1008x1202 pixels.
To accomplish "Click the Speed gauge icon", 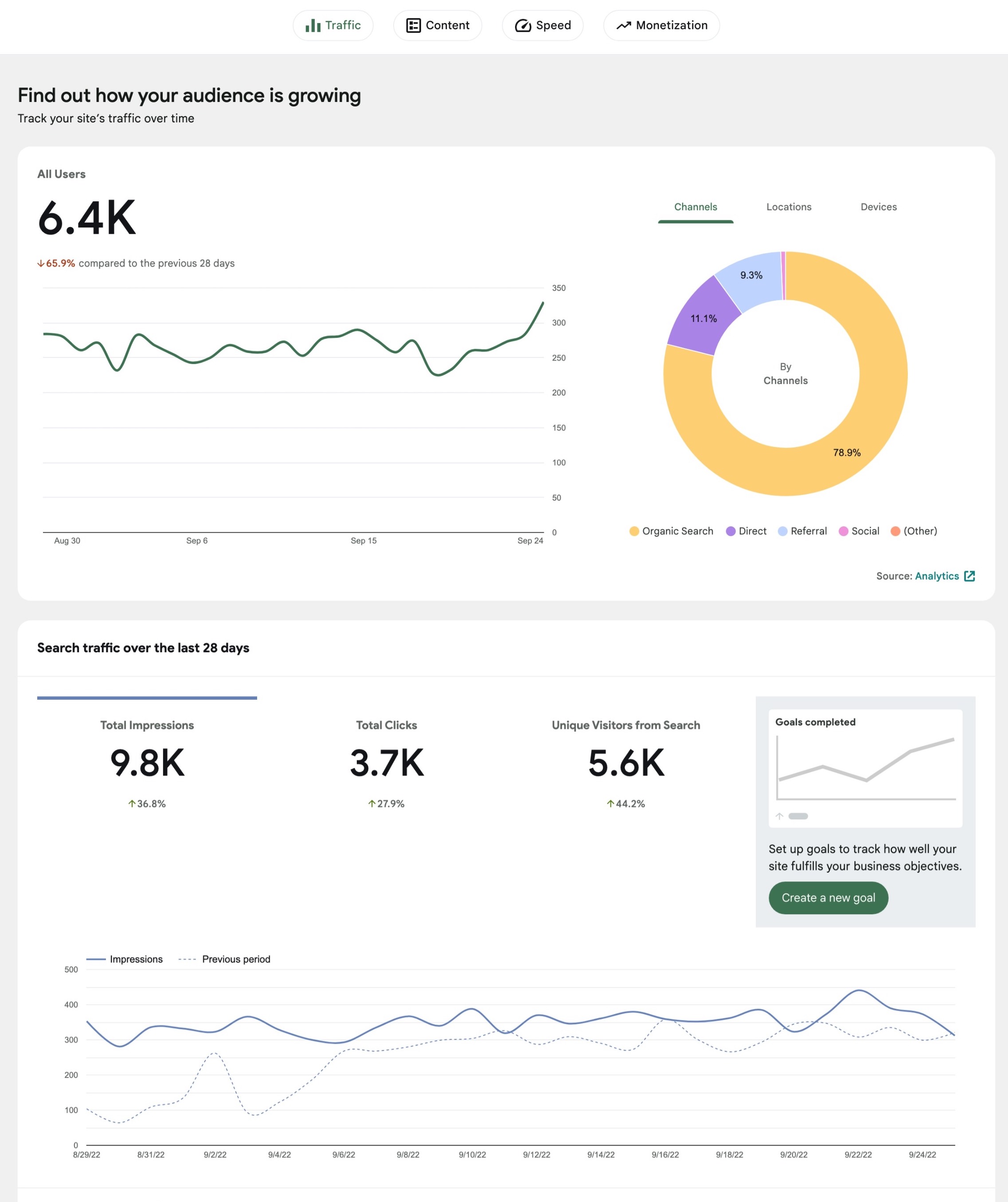I will pos(523,25).
